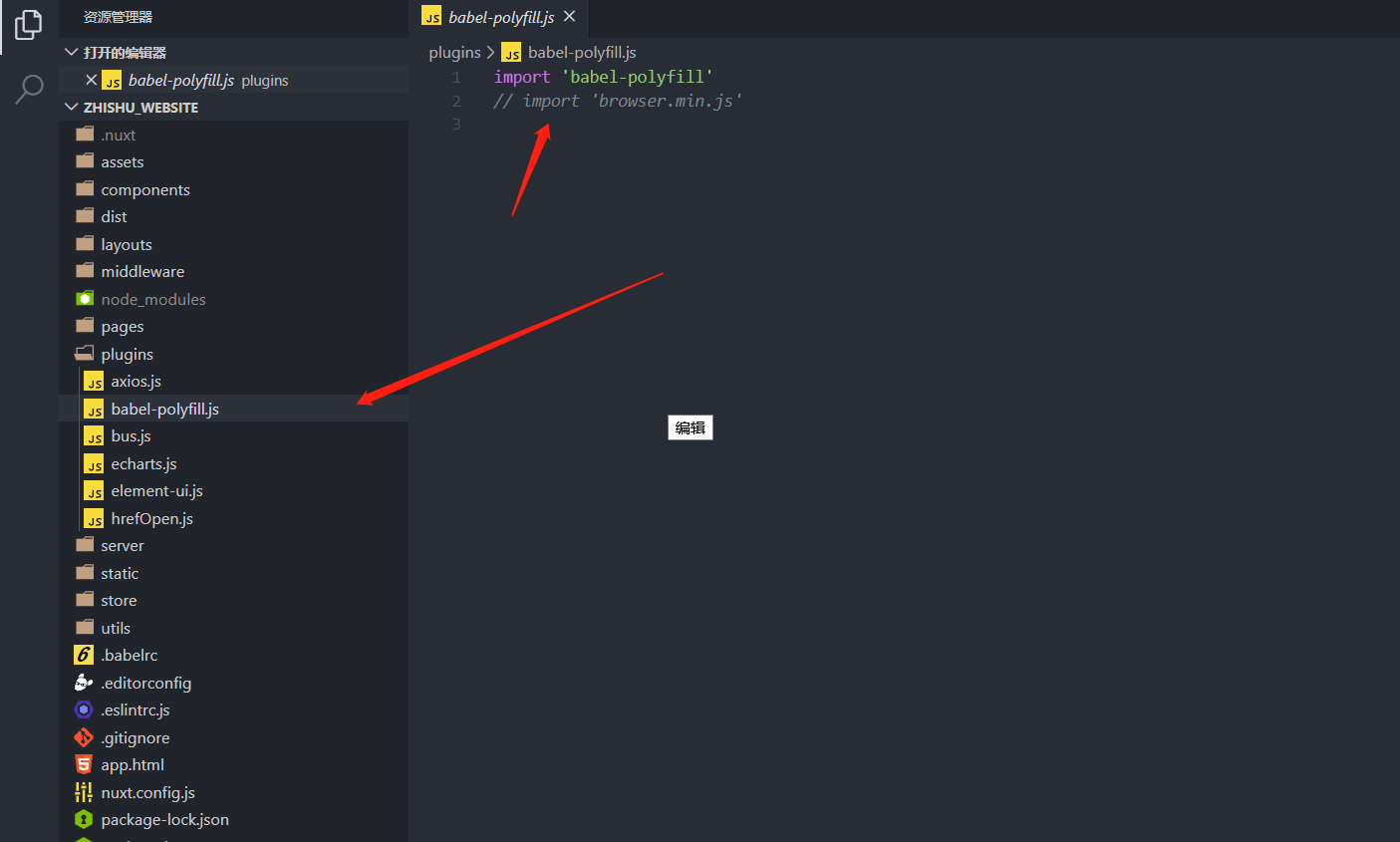Expand the assets folder

coord(233,161)
